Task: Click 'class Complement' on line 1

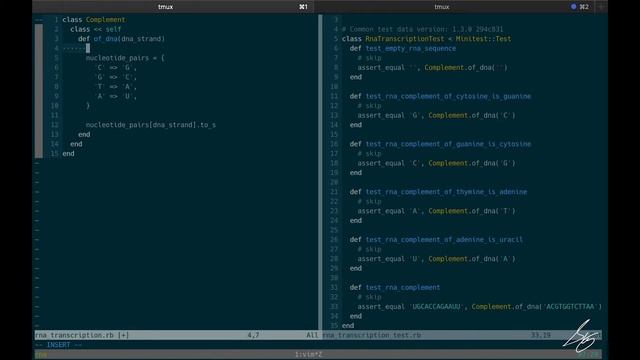Action: click(x=94, y=20)
